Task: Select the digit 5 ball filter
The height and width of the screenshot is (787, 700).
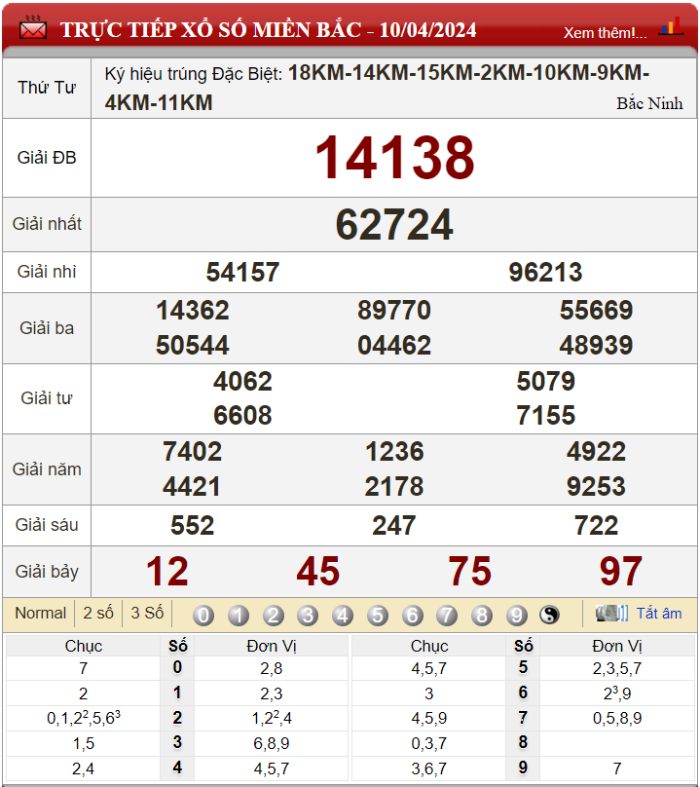Action: click(x=377, y=615)
